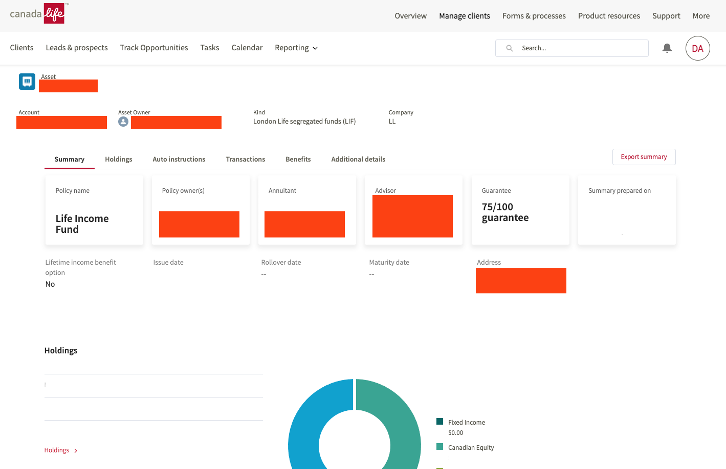The height and width of the screenshot is (469, 726).
Task: Click the Export summary button
Action: 644,157
